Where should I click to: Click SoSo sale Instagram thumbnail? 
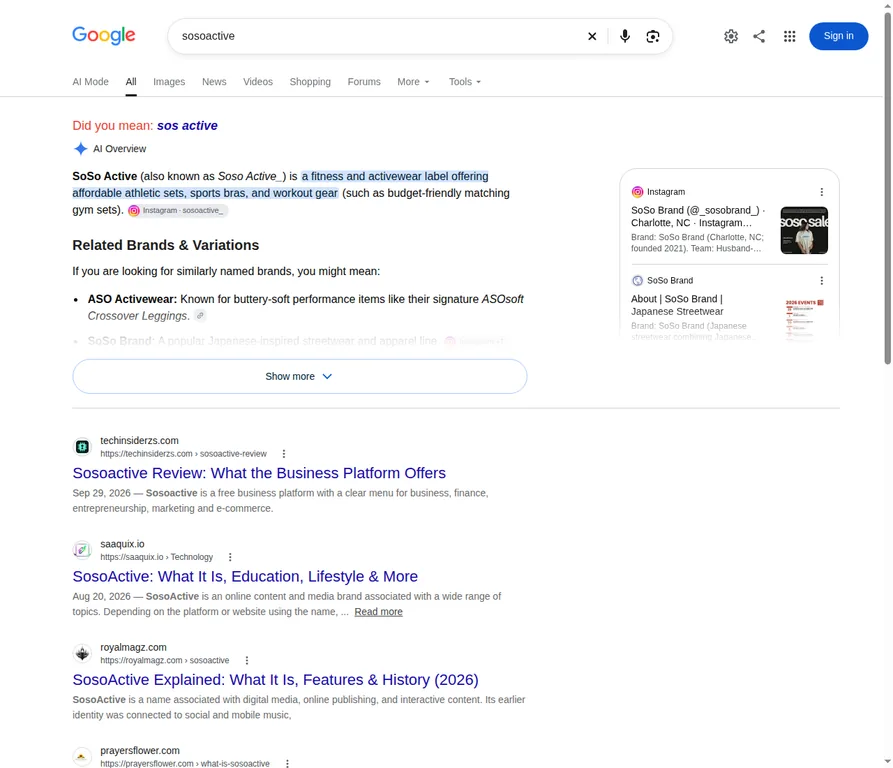click(804, 230)
